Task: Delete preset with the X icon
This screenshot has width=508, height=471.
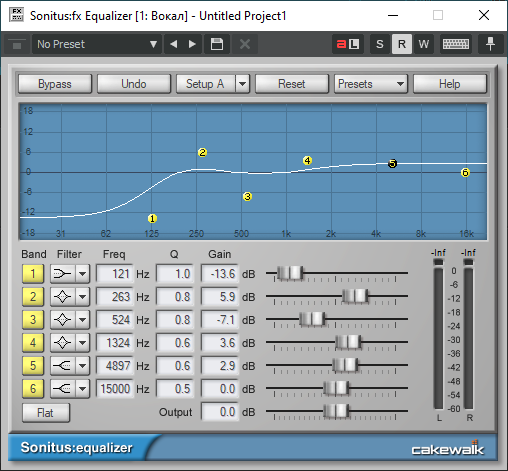Action: (245, 44)
